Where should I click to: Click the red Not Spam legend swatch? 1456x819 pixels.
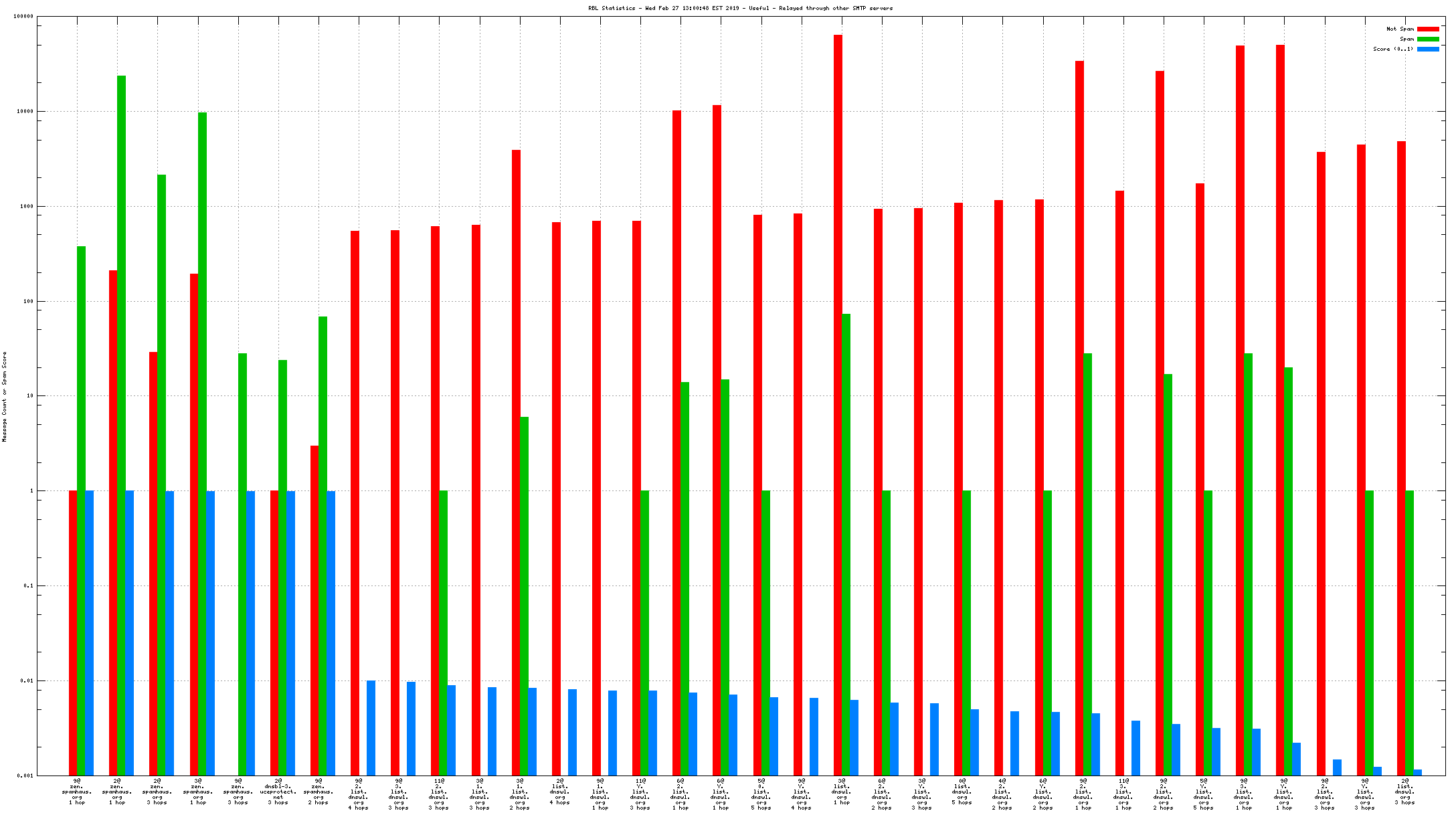(1428, 29)
